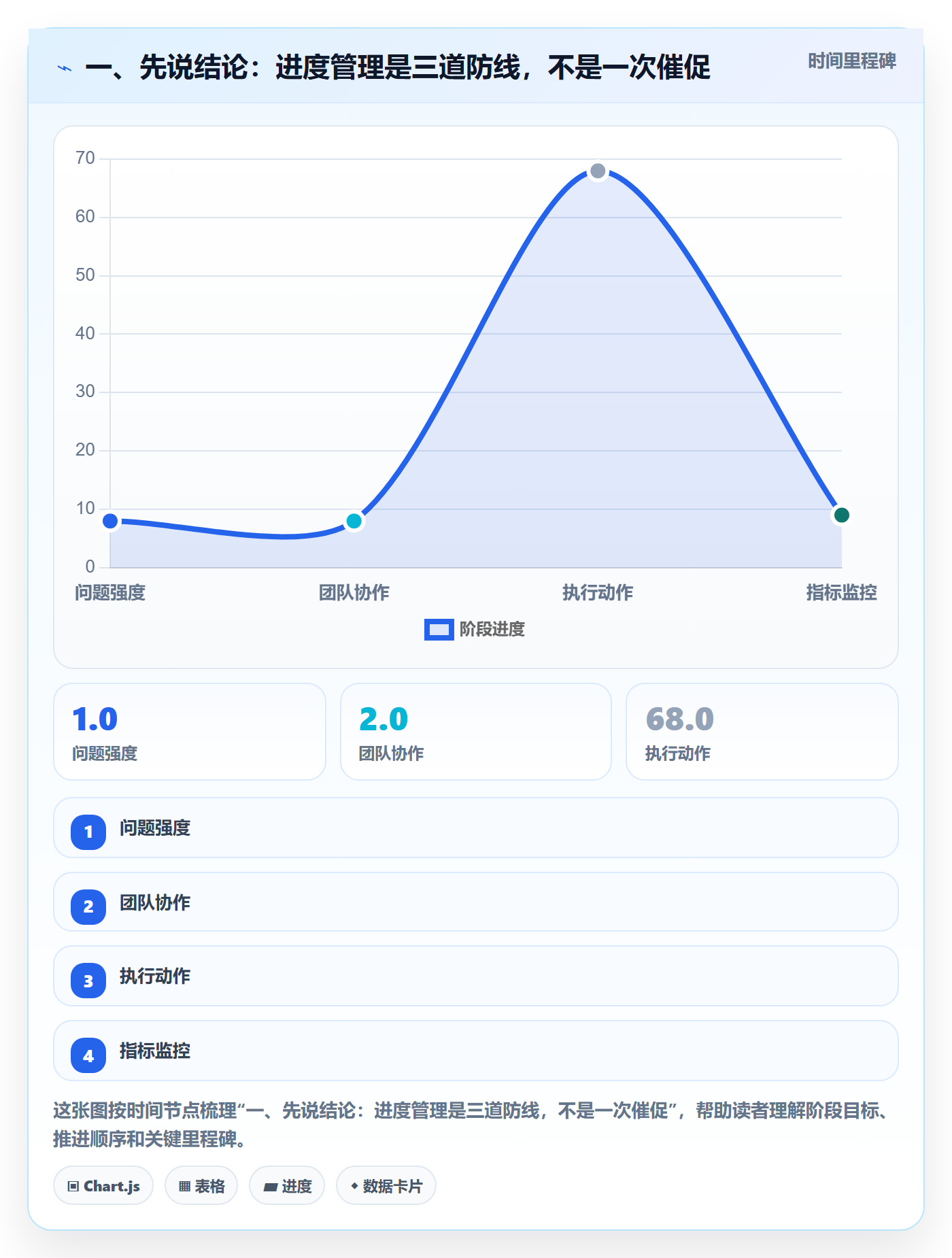Click the number 2 badge for 团队协作
Viewport: 952px width, 1258px height.
tap(88, 906)
